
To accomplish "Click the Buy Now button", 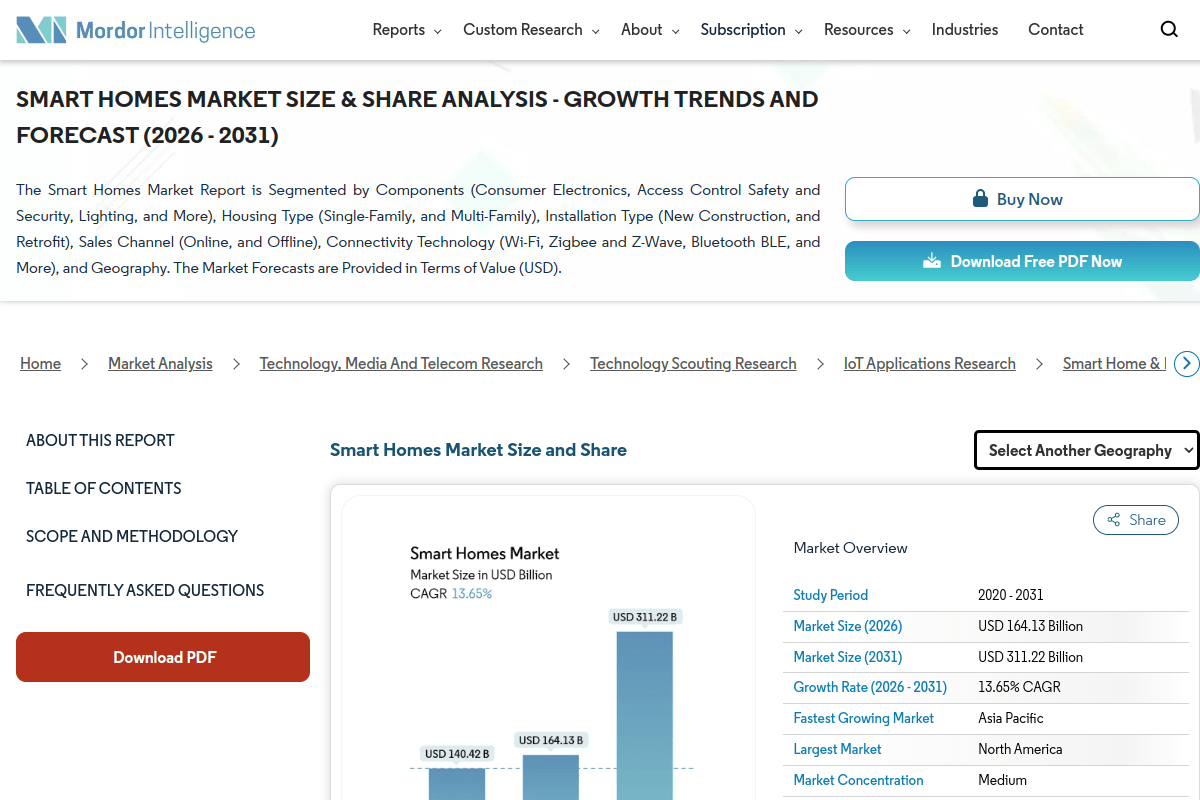I will (x=1022, y=199).
